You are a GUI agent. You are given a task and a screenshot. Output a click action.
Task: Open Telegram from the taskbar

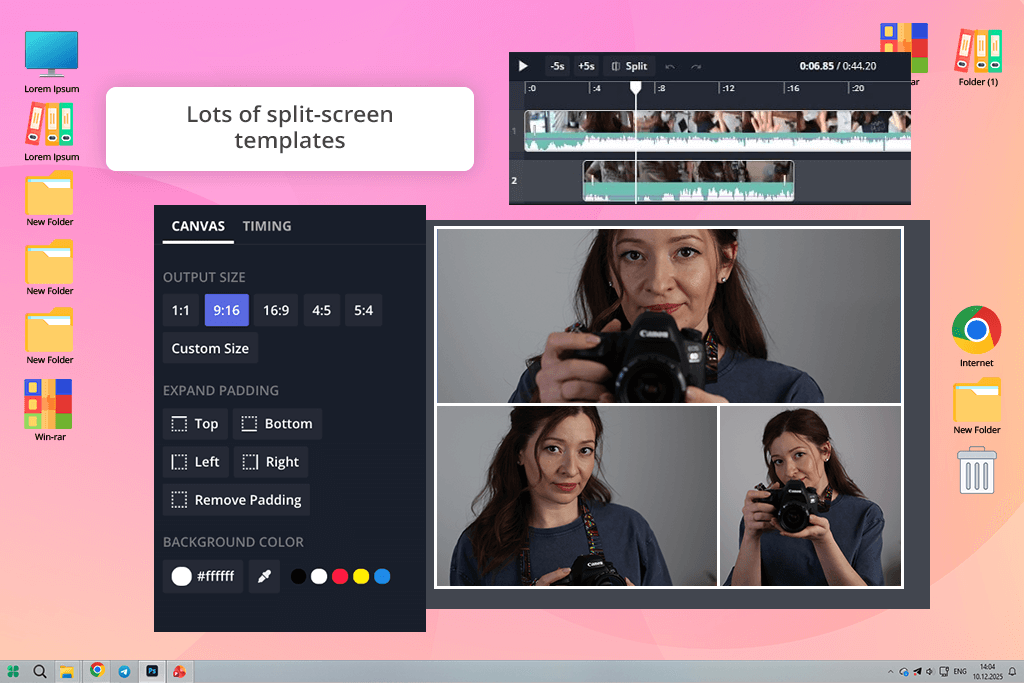click(124, 671)
